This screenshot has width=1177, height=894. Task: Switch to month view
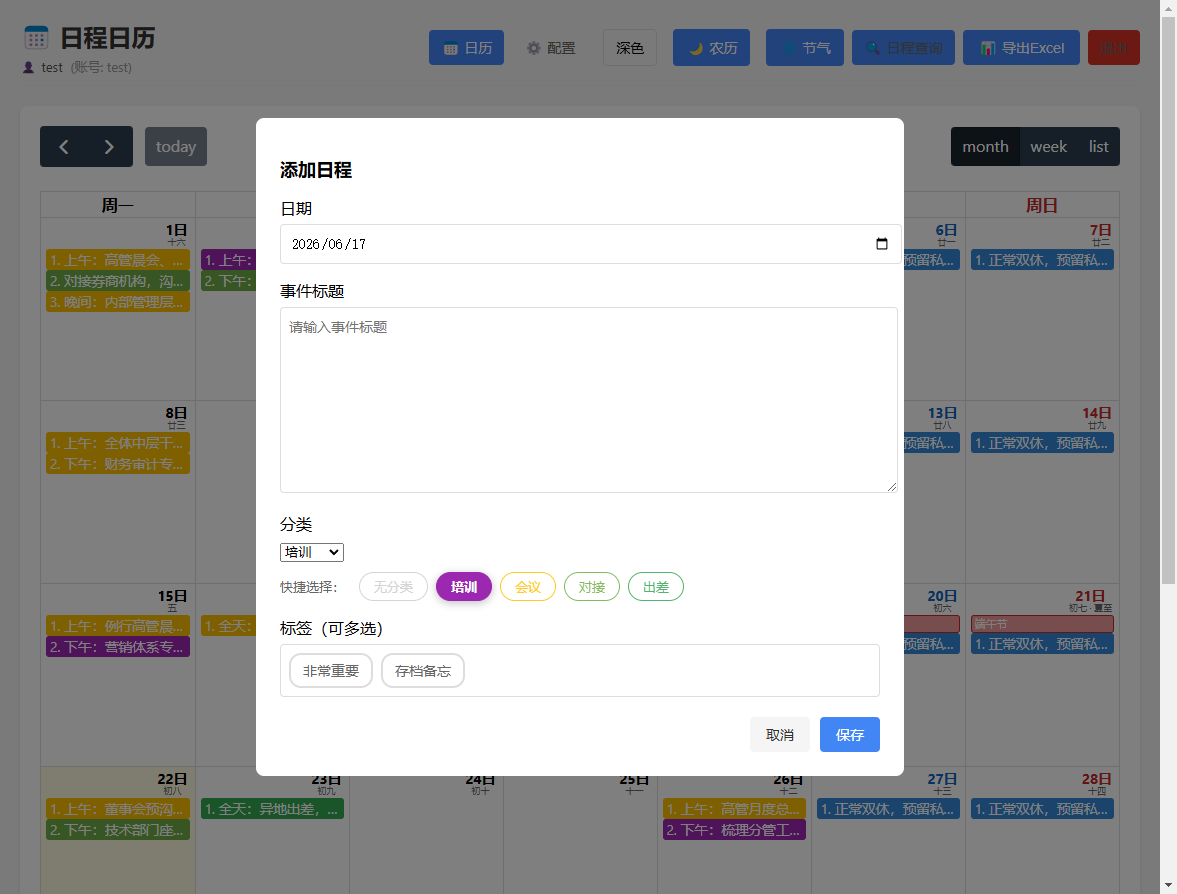[x=985, y=146]
